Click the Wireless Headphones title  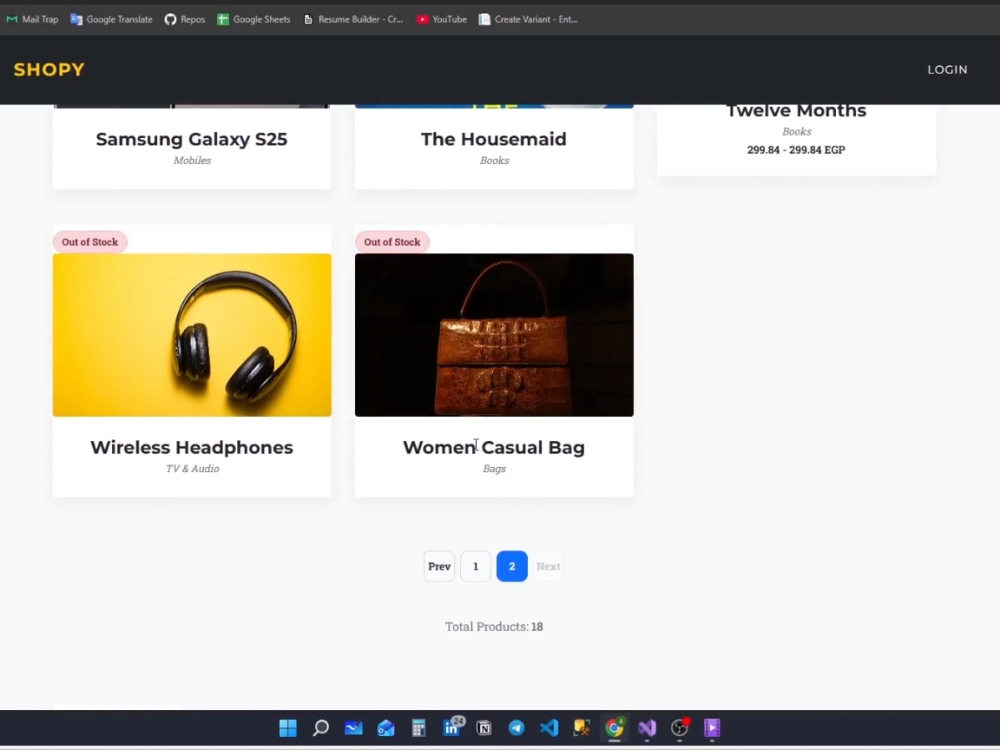[x=192, y=447]
